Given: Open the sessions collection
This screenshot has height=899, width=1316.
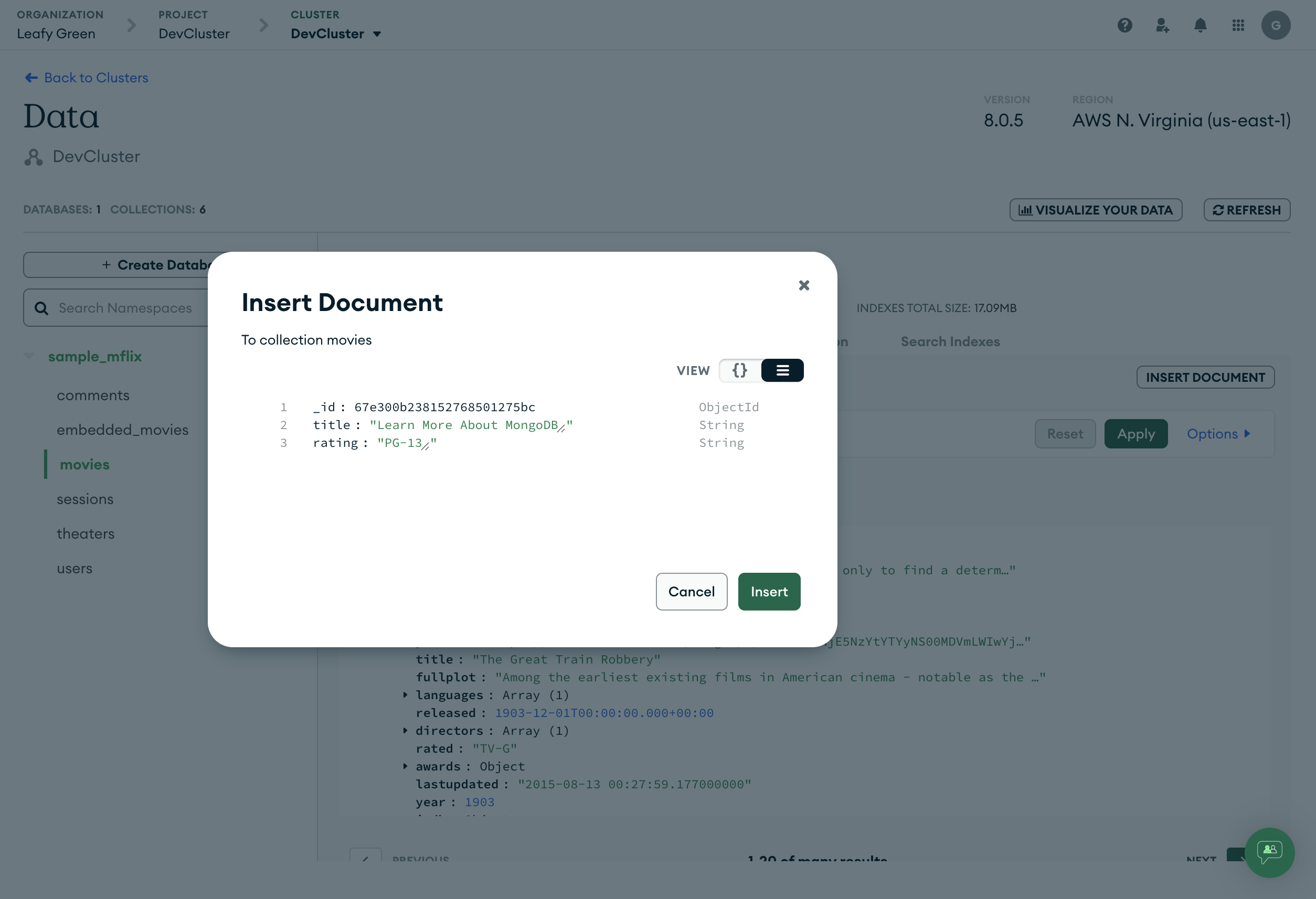Looking at the screenshot, I should [x=85, y=499].
